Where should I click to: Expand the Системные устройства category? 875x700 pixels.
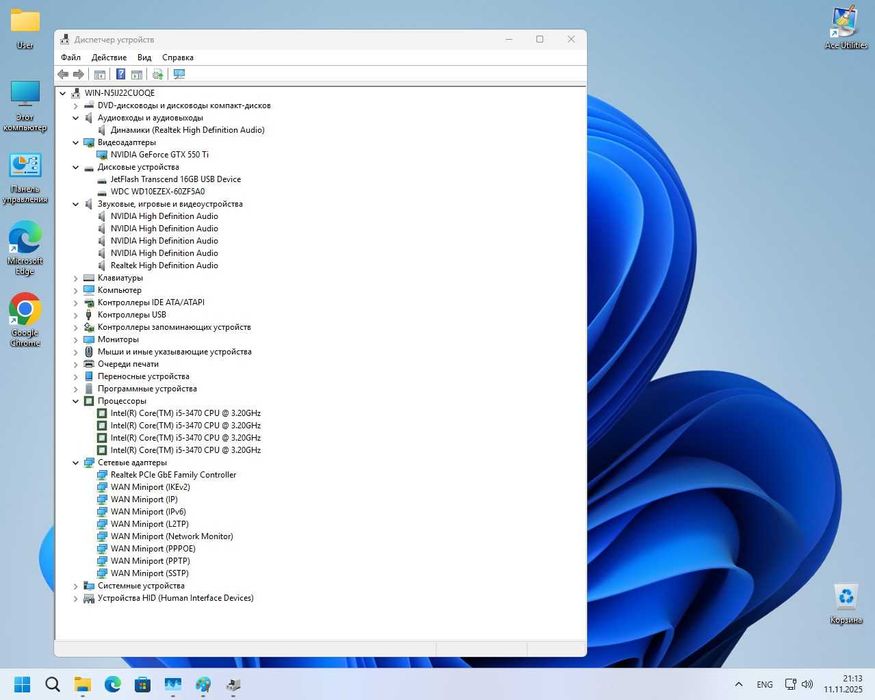[x=75, y=586]
